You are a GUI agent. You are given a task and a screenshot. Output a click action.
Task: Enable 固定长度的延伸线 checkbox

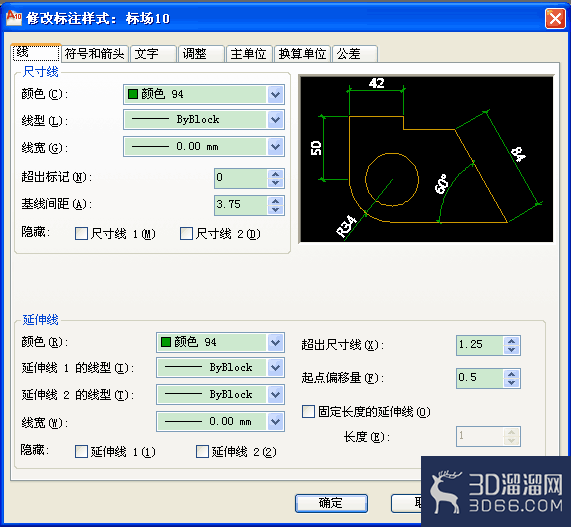[308, 412]
